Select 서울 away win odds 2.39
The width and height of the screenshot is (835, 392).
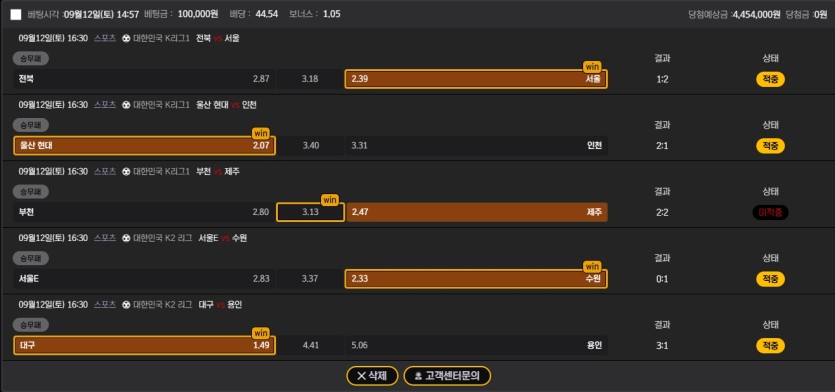(x=476, y=79)
